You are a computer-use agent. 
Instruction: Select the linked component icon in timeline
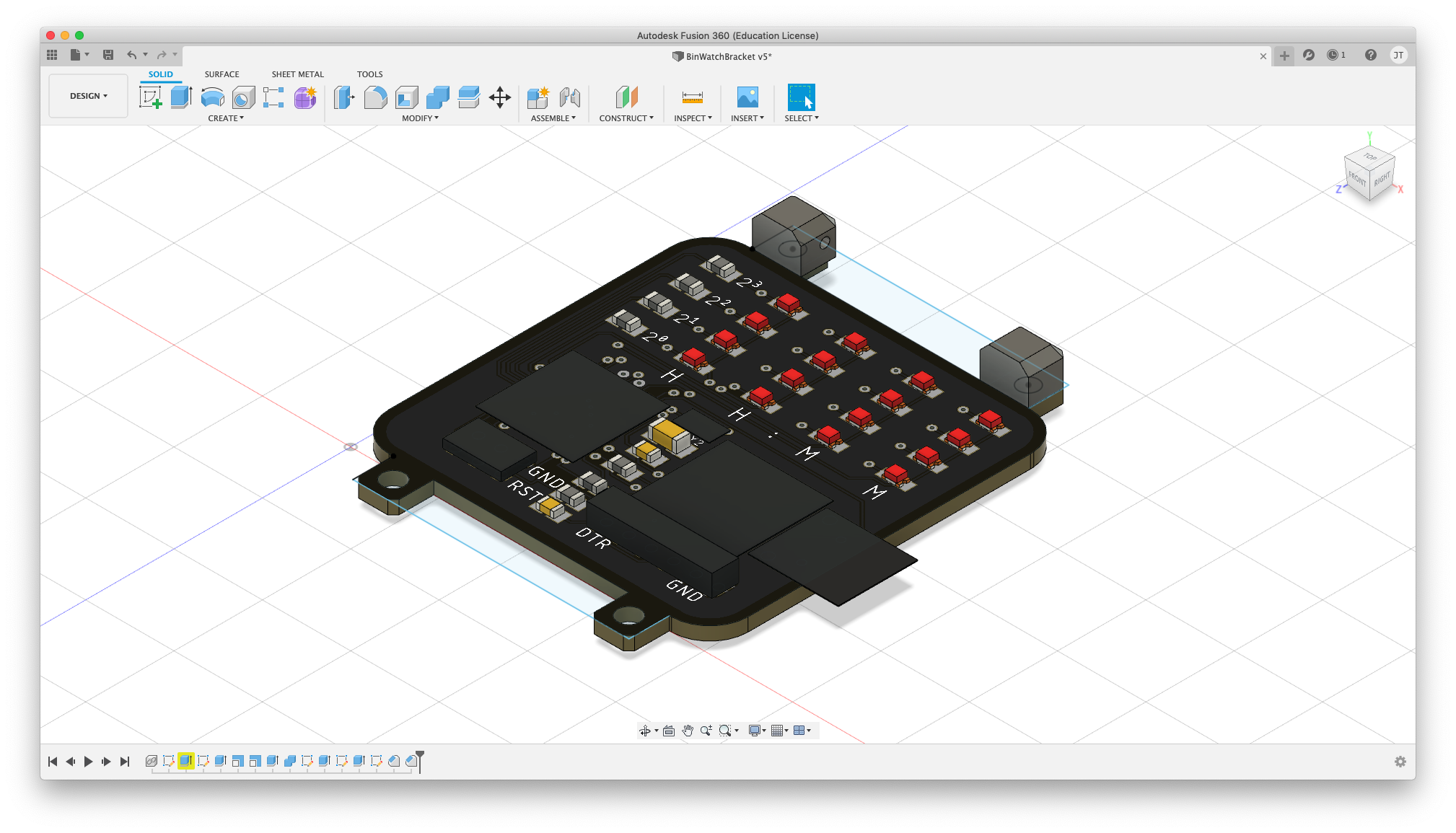(152, 761)
